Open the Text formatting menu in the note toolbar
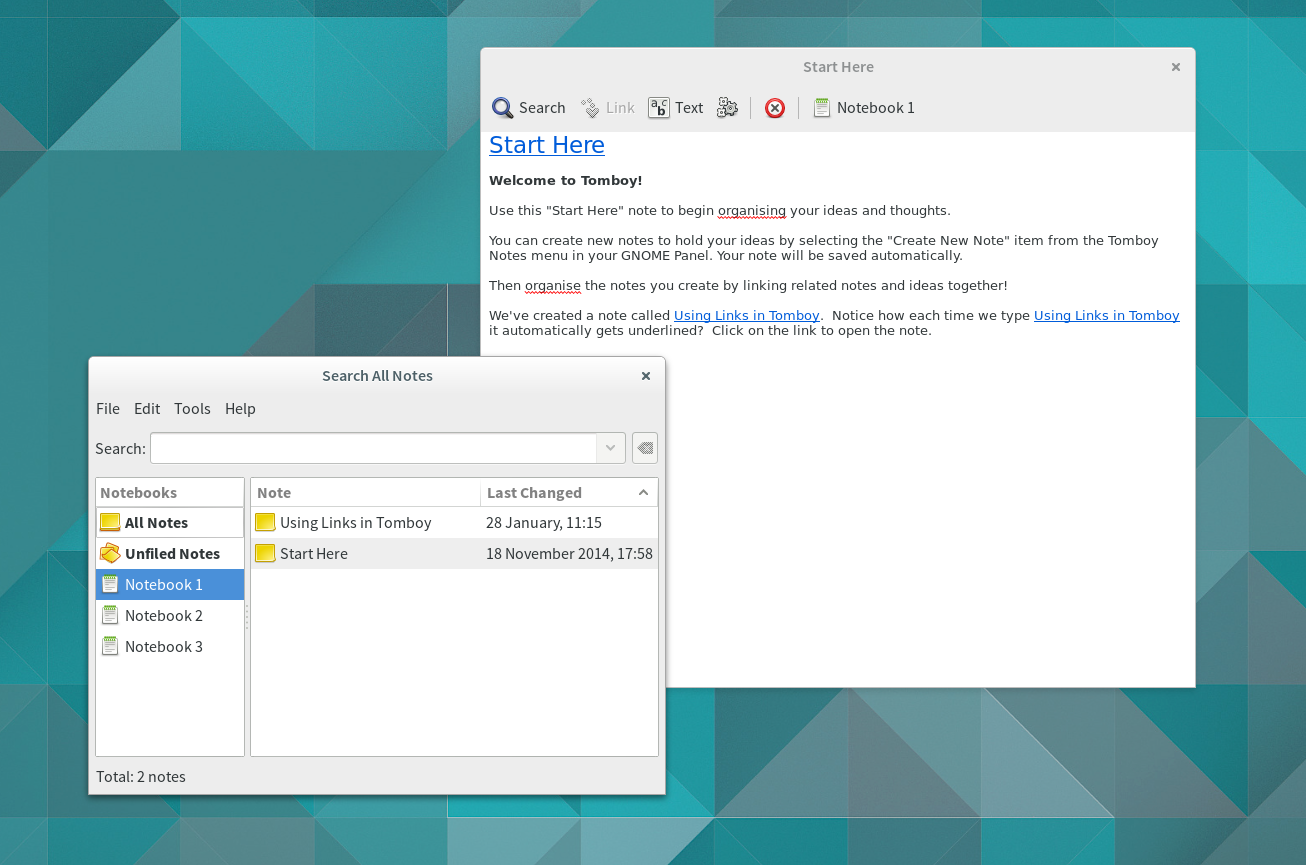1306x865 pixels. 676,108
